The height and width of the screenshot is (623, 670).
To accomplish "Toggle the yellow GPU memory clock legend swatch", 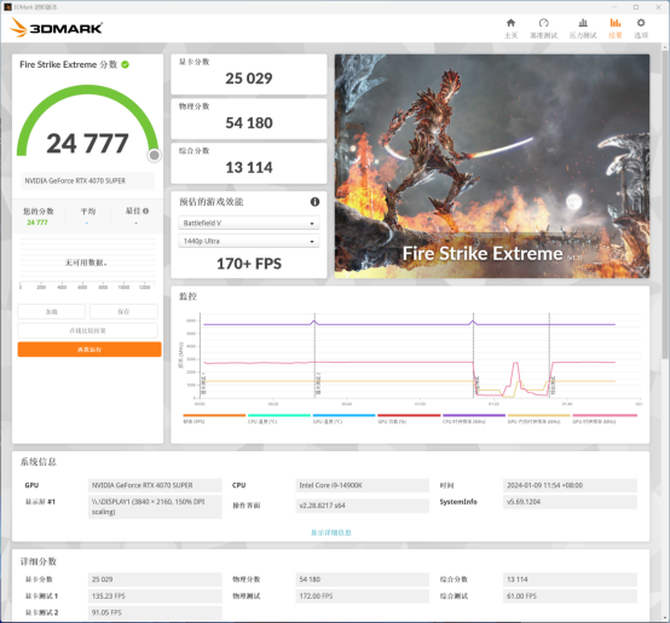I will coord(539,415).
